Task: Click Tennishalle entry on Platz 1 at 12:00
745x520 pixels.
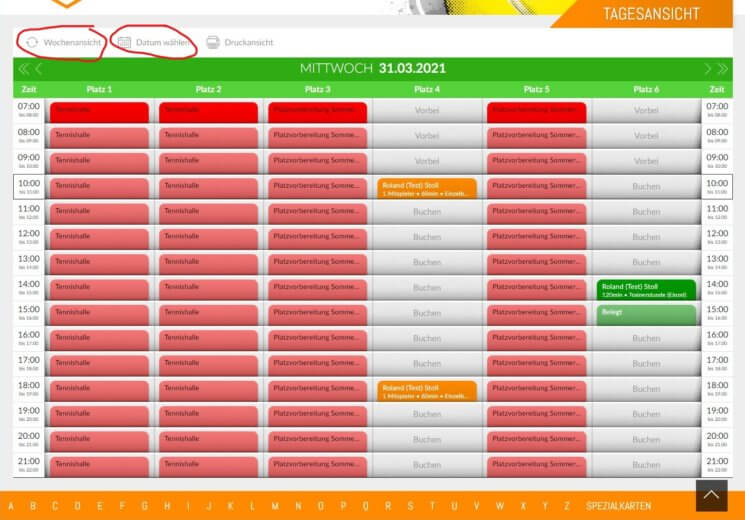Action: [99, 238]
